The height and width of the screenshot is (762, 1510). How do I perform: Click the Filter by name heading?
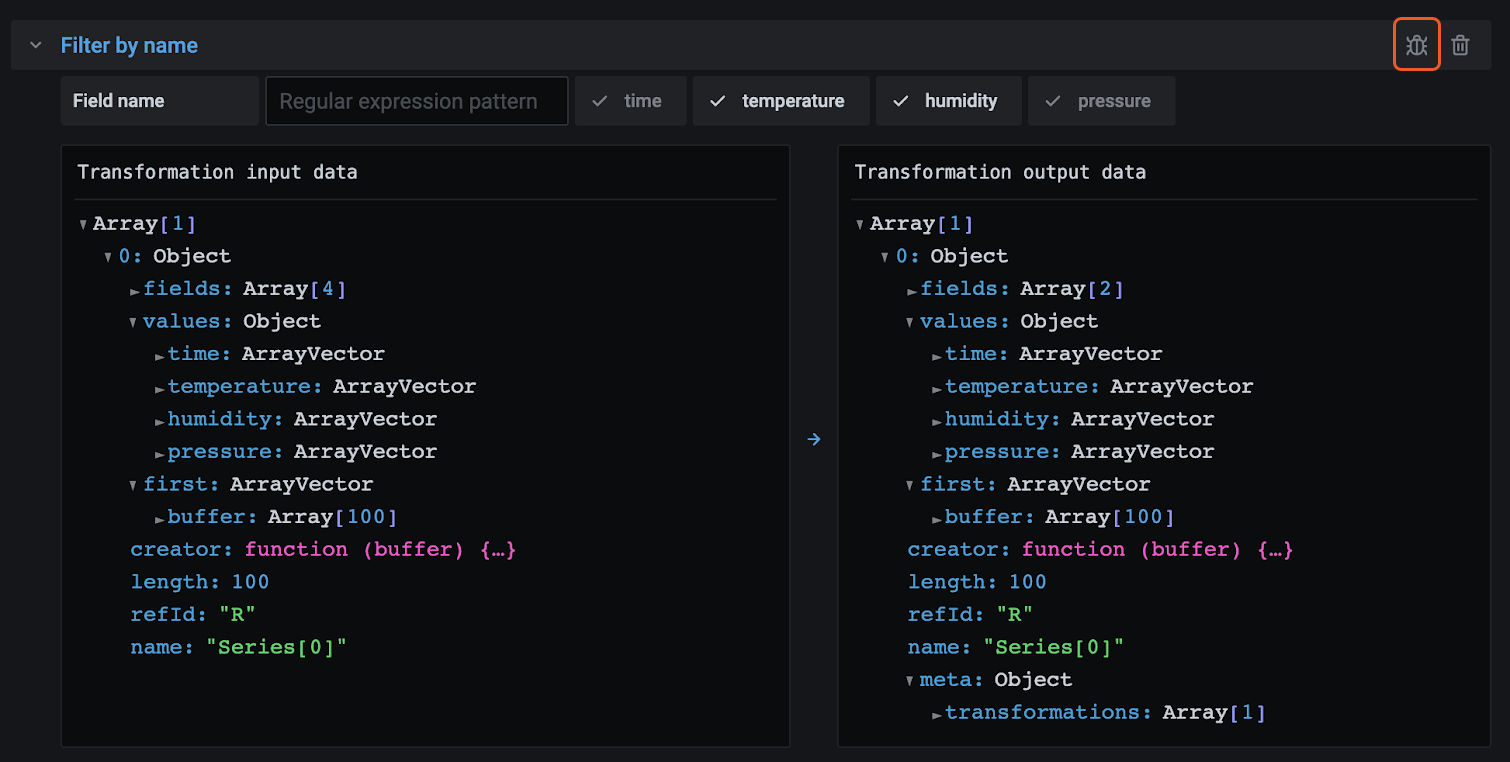[x=129, y=45]
